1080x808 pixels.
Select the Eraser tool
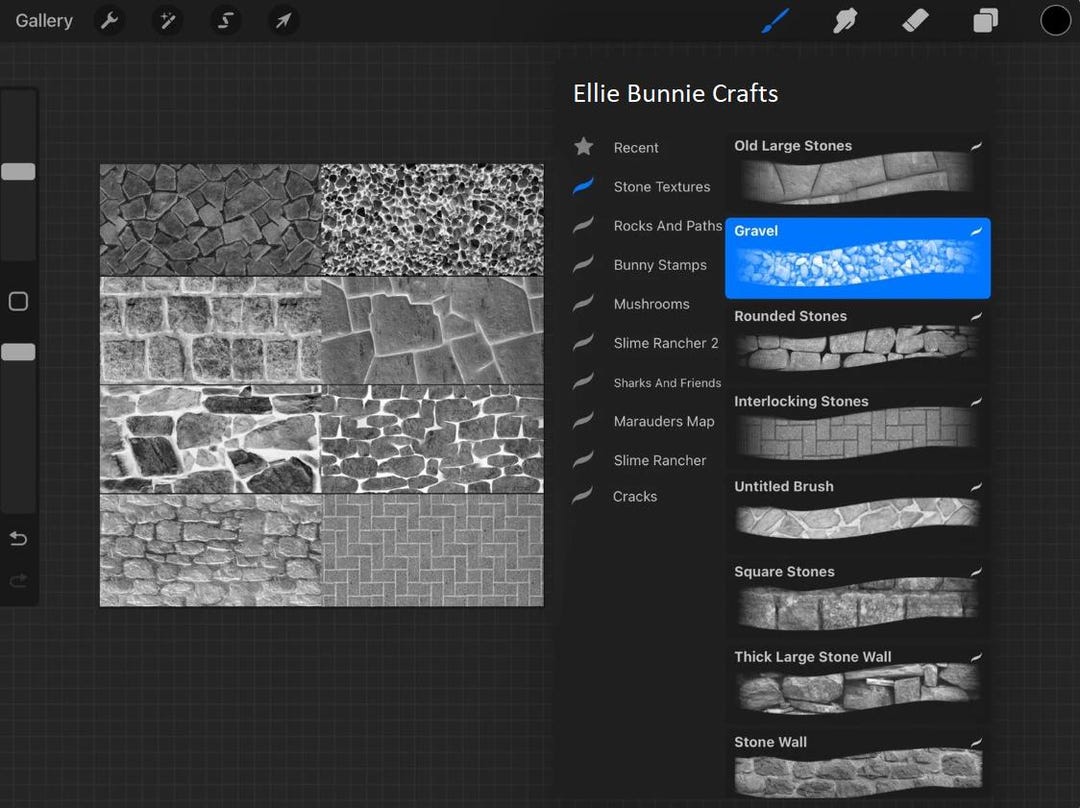click(915, 20)
